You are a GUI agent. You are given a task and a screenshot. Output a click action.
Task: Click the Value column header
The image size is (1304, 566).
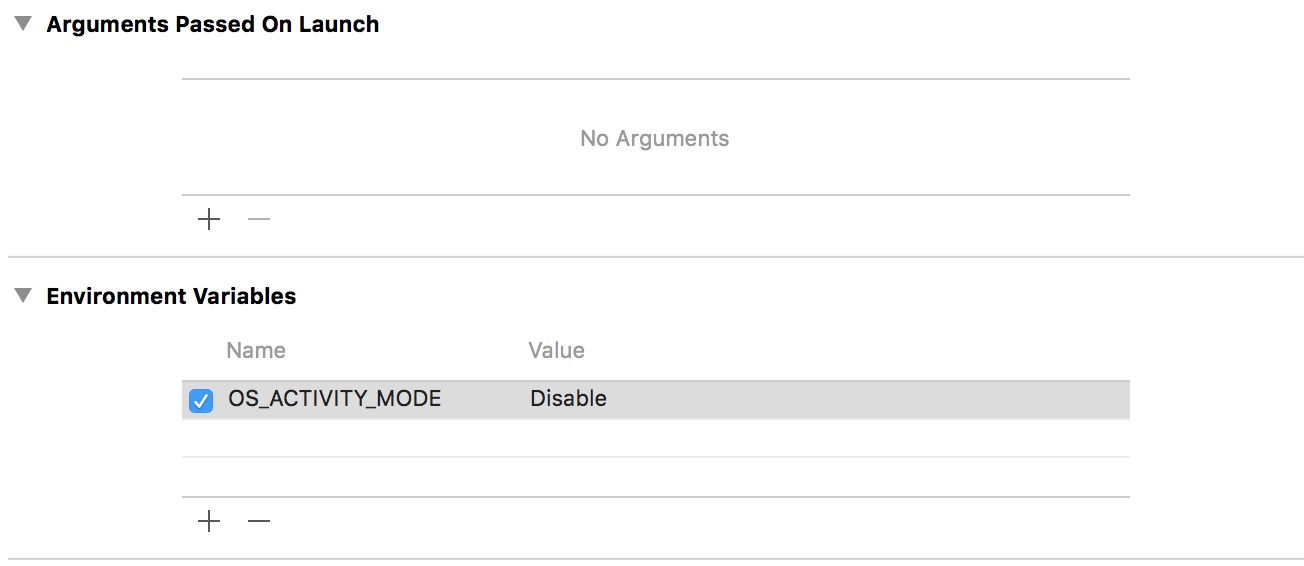click(x=556, y=351)
